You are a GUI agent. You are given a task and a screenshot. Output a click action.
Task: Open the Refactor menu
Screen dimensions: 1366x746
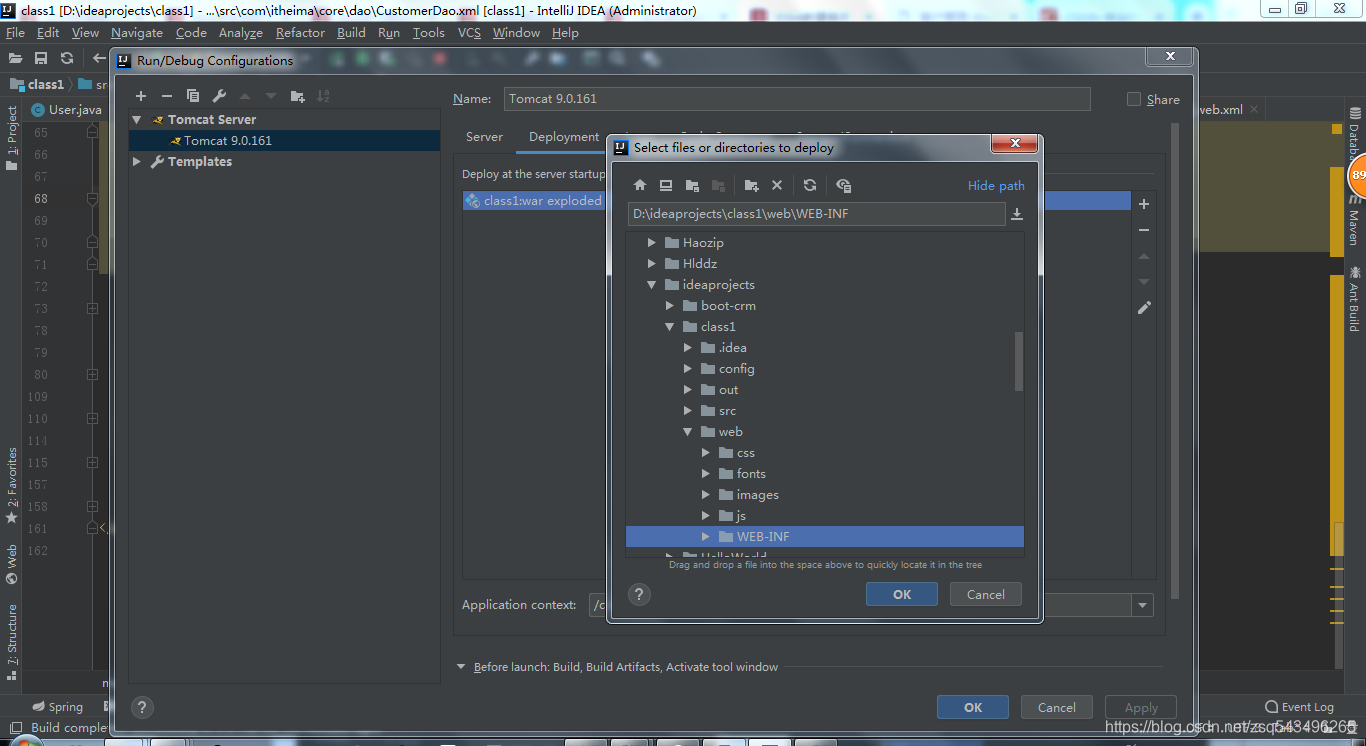click(x=300, y=32)
